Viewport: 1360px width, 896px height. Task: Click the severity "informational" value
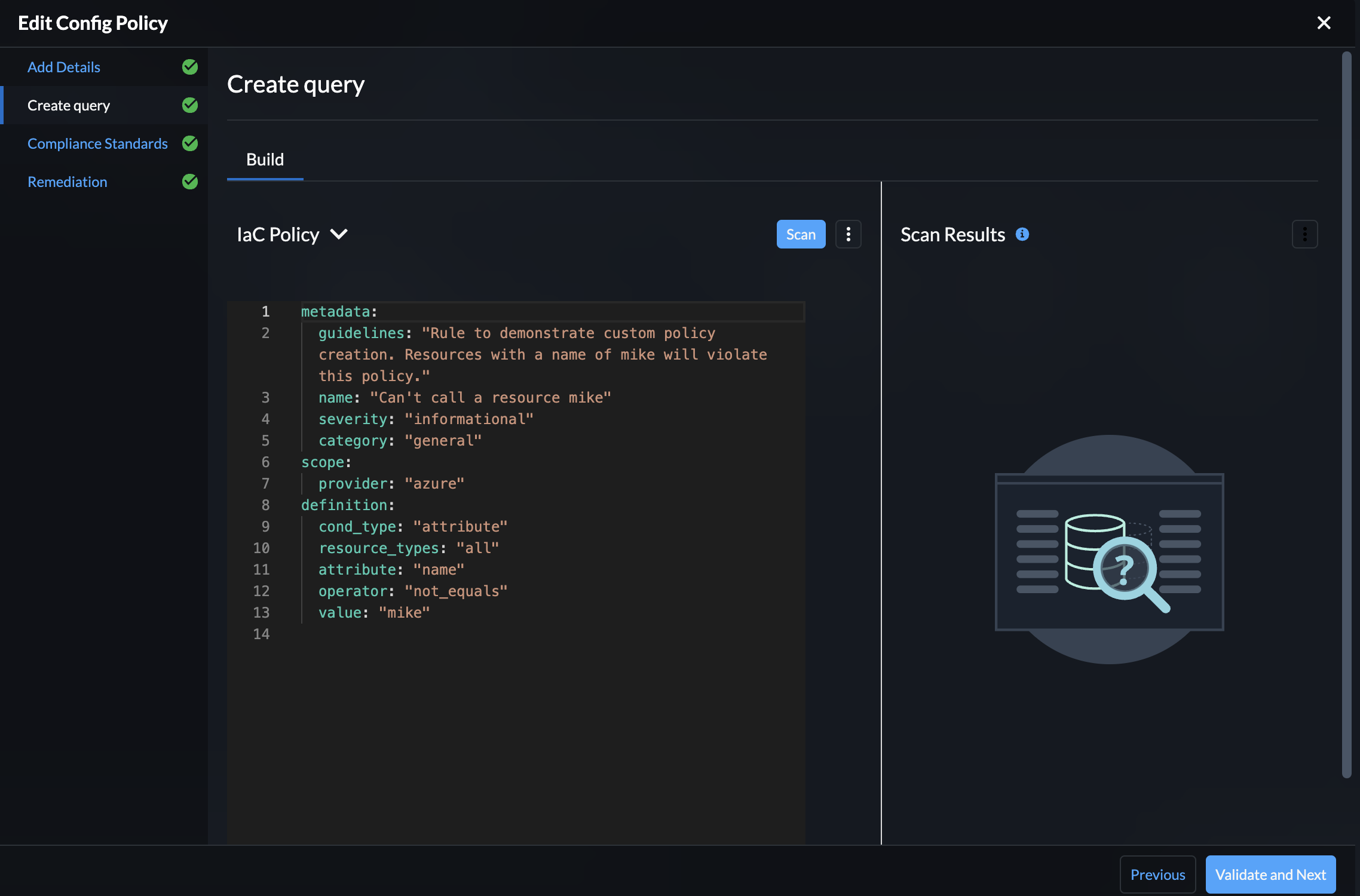[x=469, y=419]
